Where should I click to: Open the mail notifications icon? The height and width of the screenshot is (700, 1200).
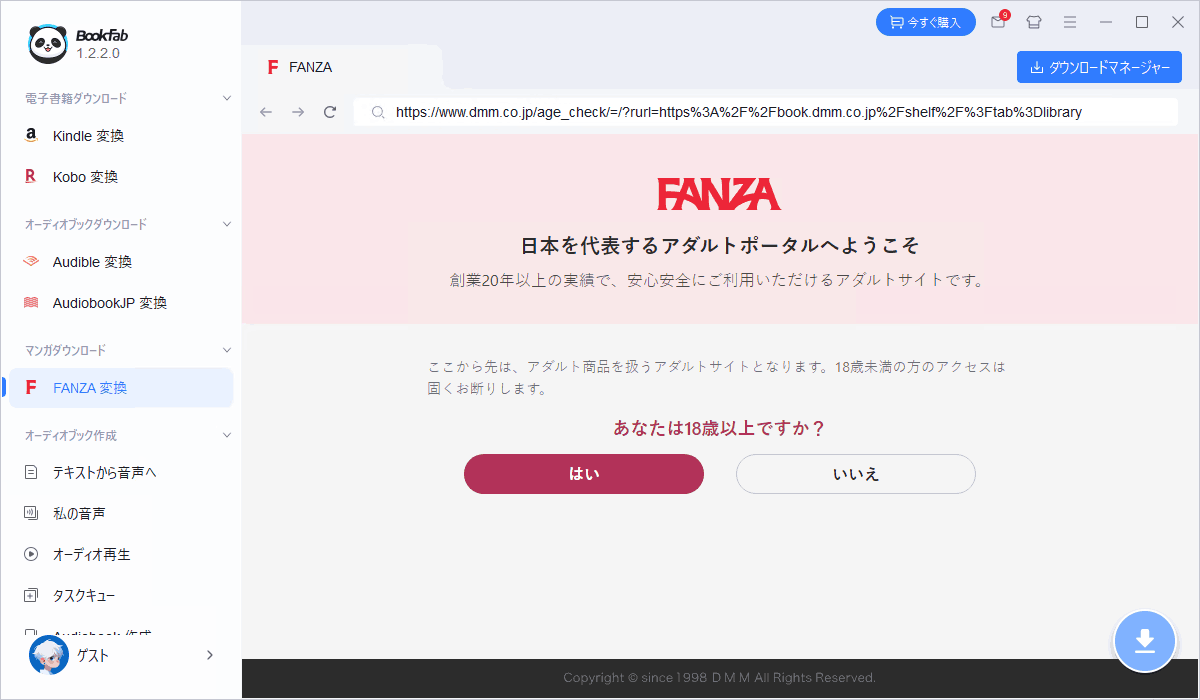pyautogui.click(x=998, y=22)
